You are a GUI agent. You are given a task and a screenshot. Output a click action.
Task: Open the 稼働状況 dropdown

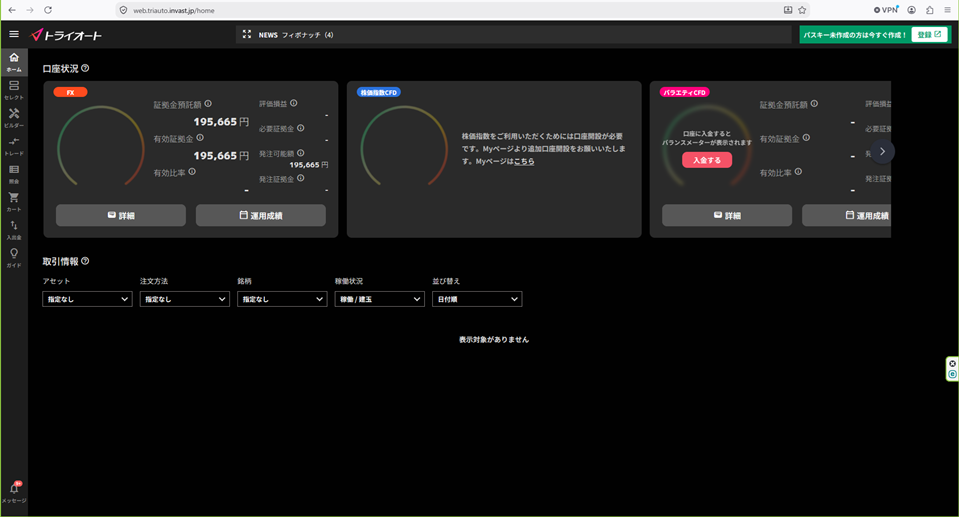pyautogui.click(x=380, y=299)
